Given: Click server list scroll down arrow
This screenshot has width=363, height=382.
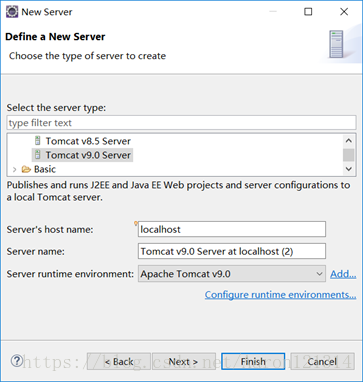Looking at the screenshot, I should pos(349,169).
